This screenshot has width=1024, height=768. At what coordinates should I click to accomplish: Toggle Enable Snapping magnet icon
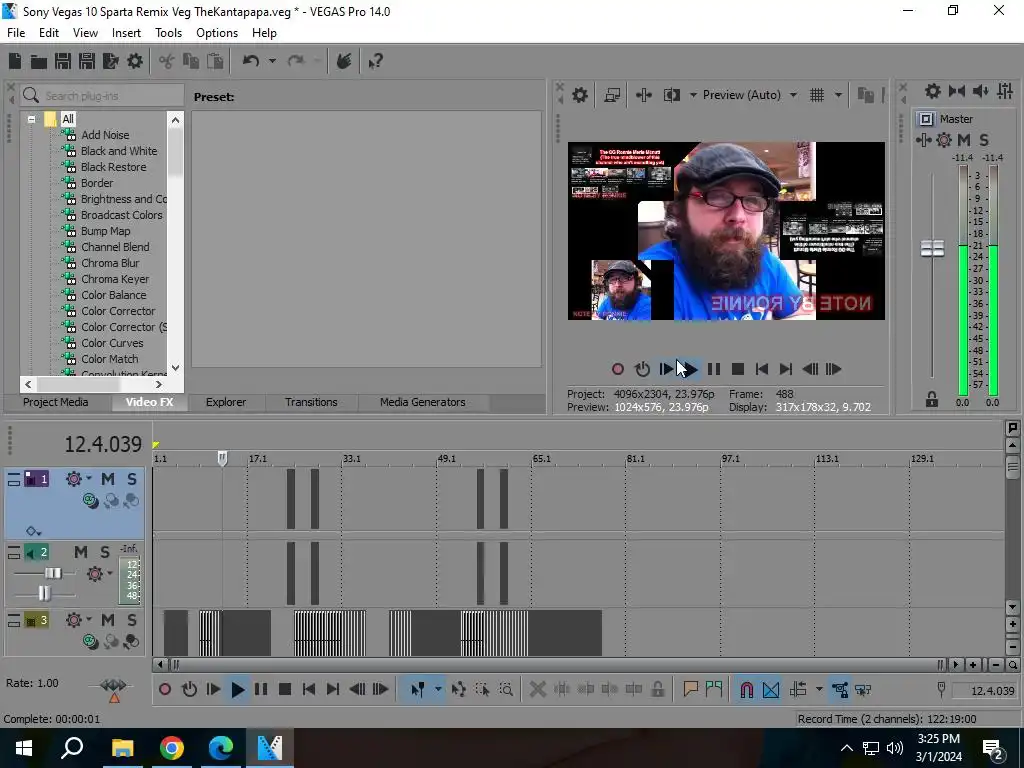(x=746, y=690)
